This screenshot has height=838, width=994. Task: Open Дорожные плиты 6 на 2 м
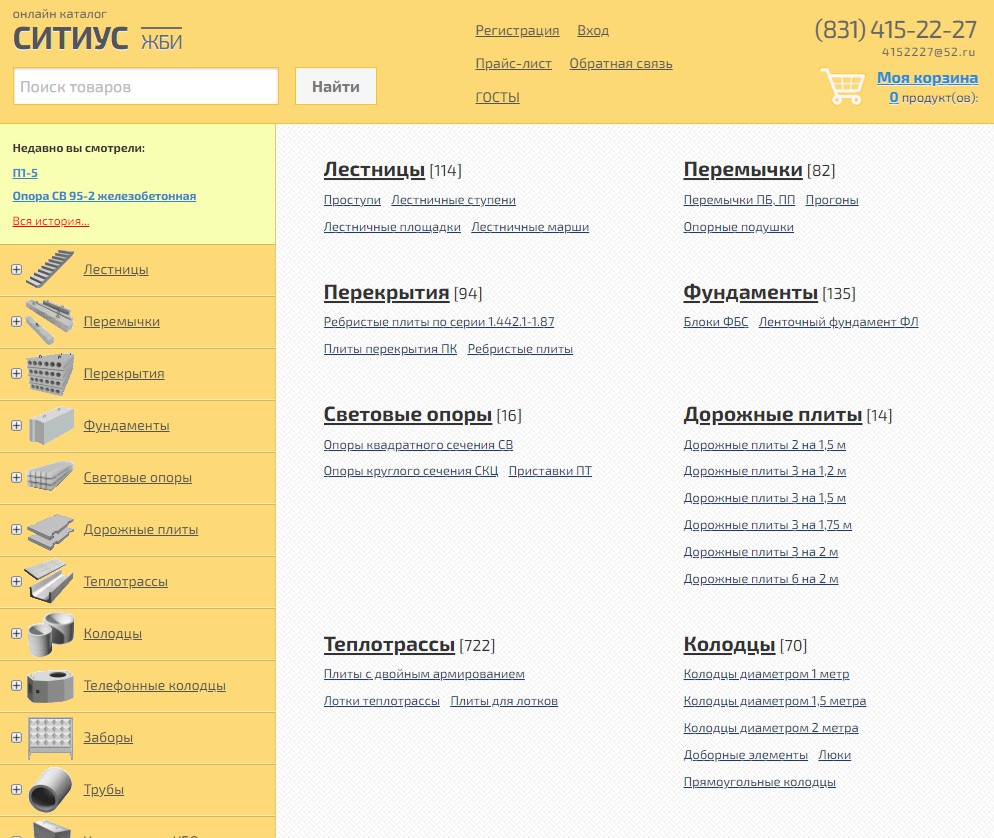[x=761, y=579]
